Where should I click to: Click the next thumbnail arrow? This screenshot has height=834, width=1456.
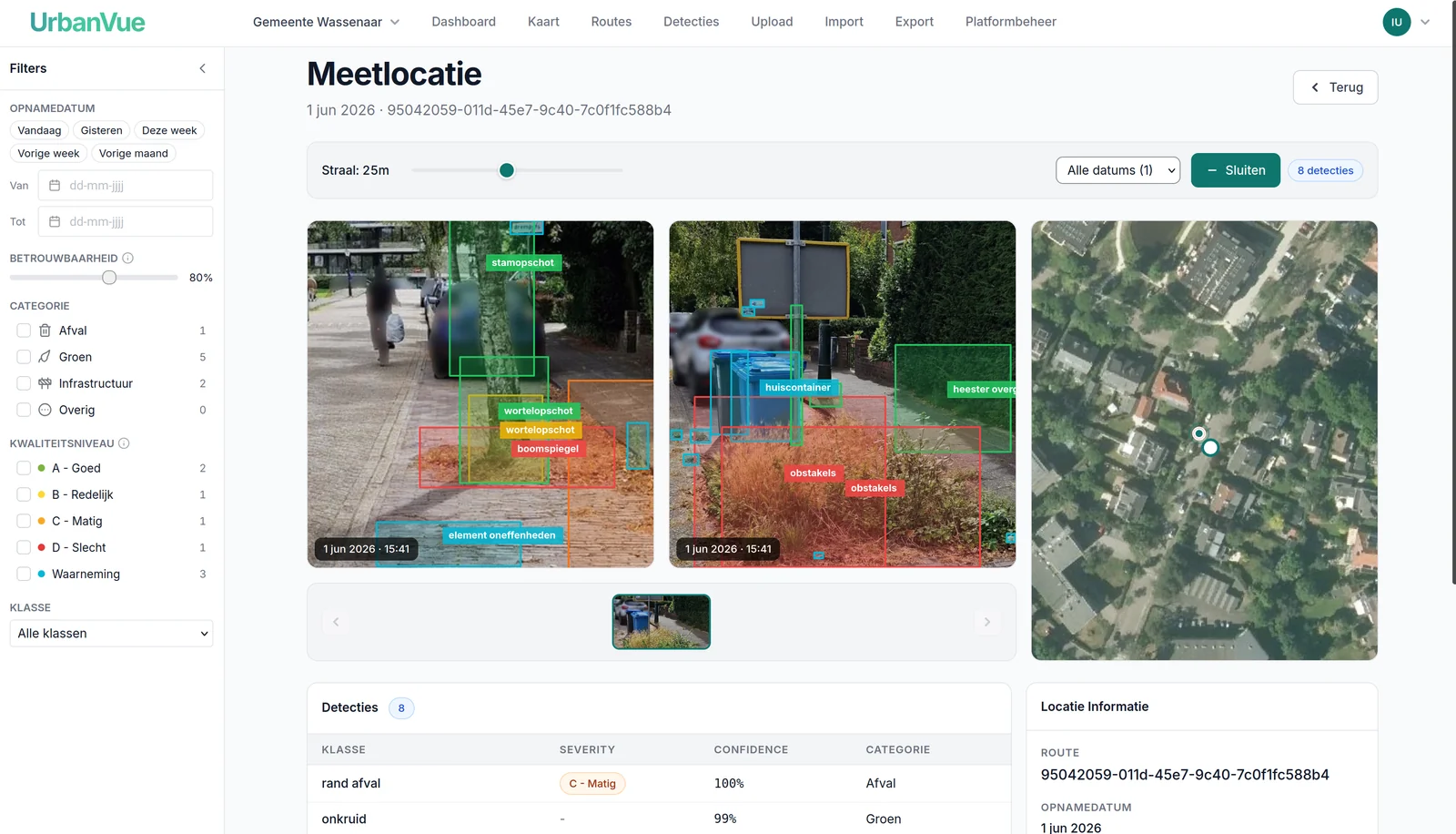pyautogui.click(x=987, y=622)
